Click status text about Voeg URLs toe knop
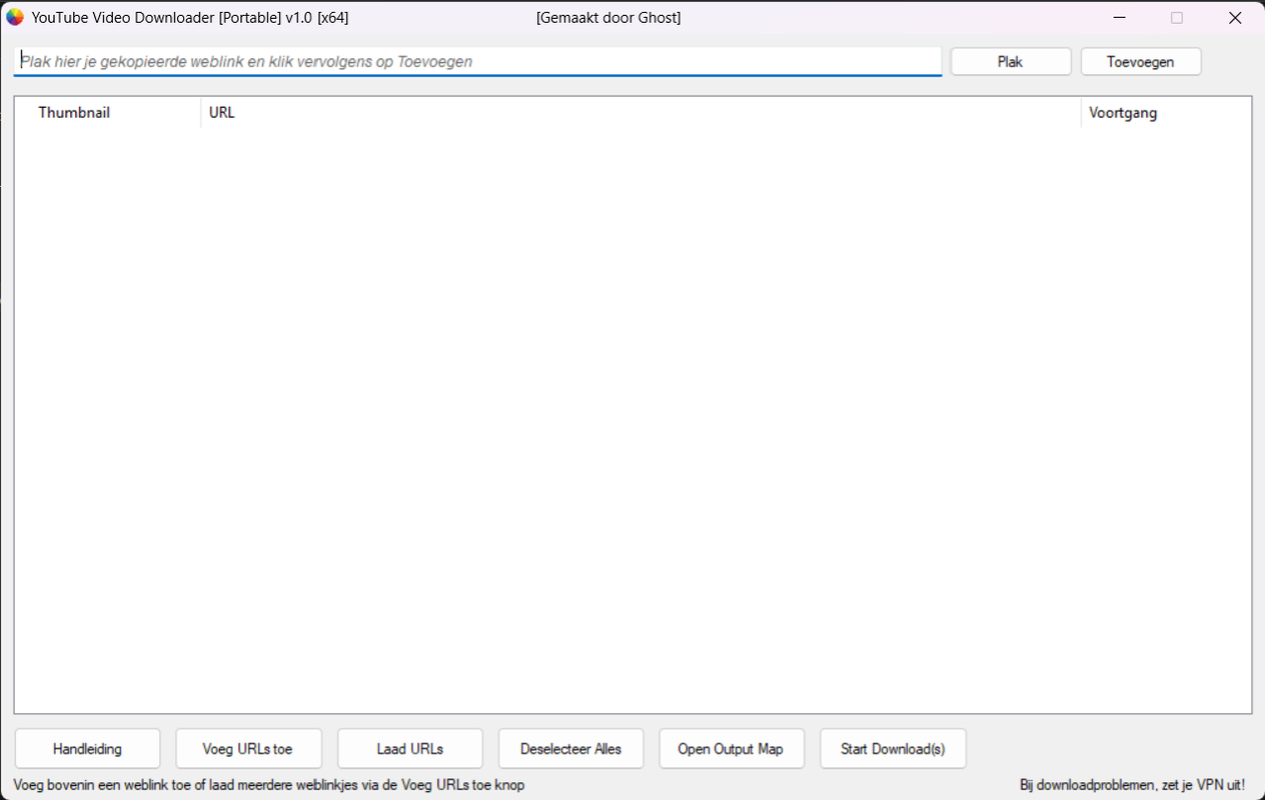 coord(269,785)
